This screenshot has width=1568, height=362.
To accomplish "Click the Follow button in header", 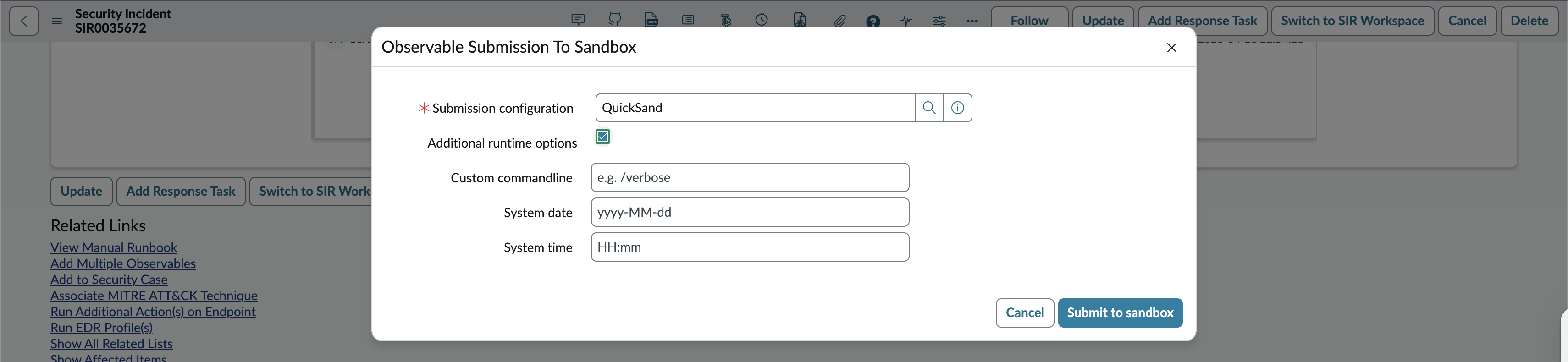I will click(x=1029, y=21).
